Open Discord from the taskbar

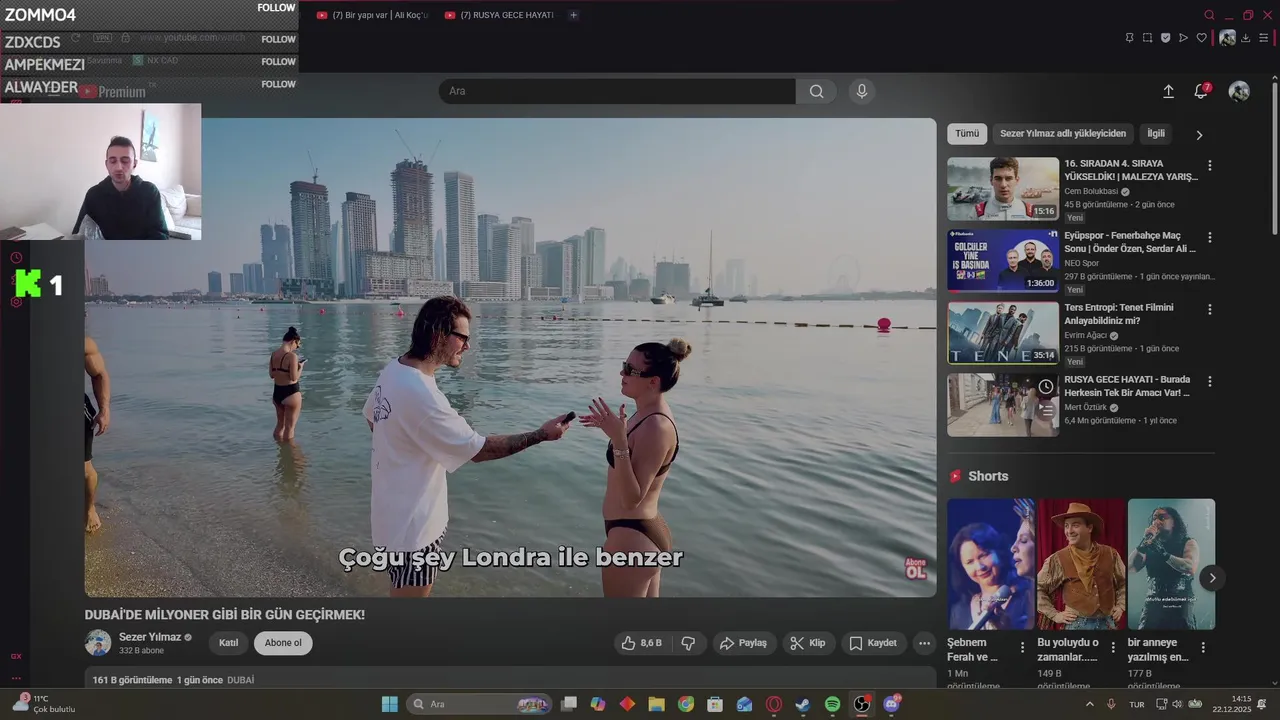click(891, 704)
